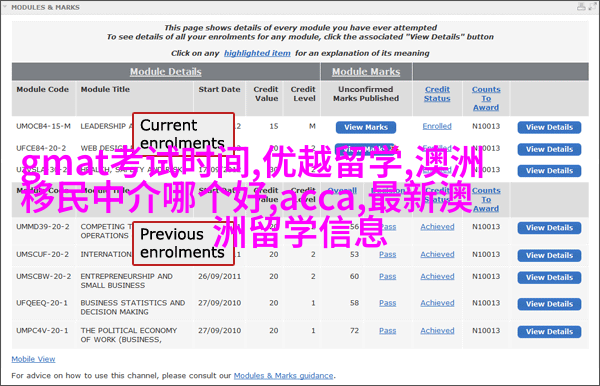Click the 'Module Code' column header in current enrolments
Viewport: 600px width, 386px height.
(42, 89)
